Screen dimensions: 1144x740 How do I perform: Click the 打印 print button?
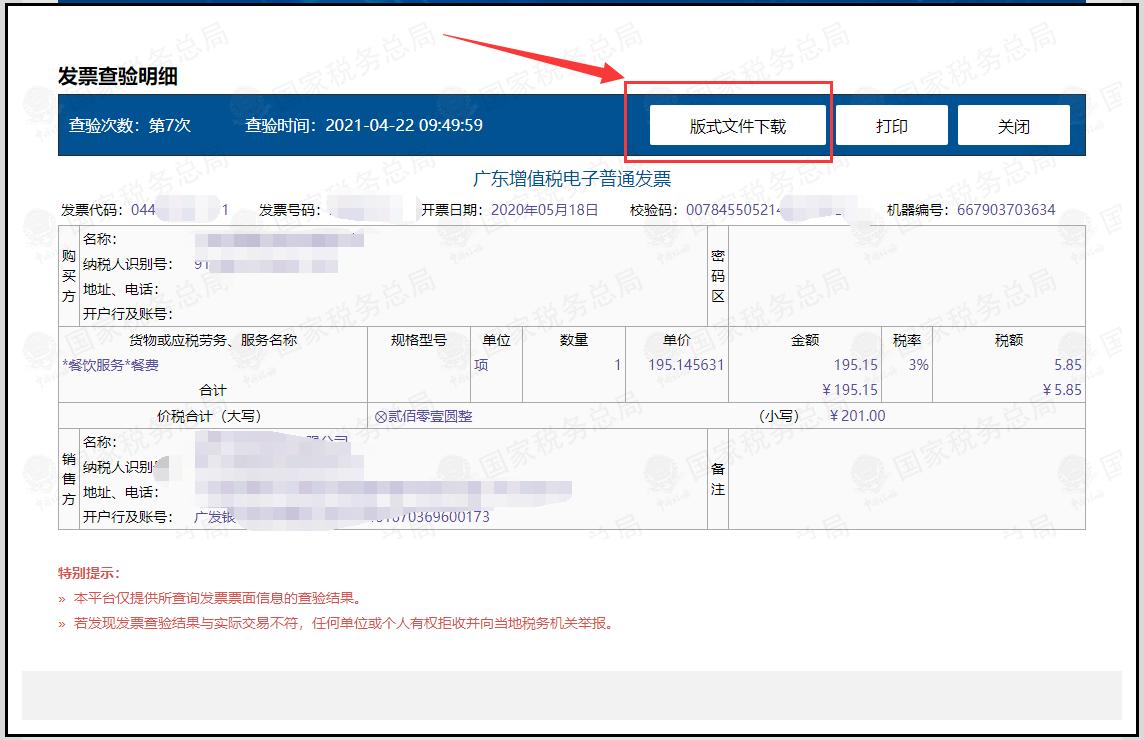[x=891, y=124]
